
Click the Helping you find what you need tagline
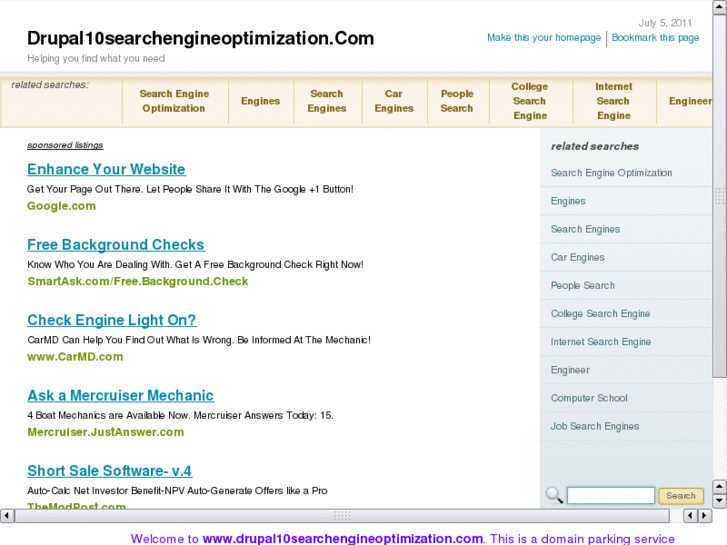(x=96, y=58)
